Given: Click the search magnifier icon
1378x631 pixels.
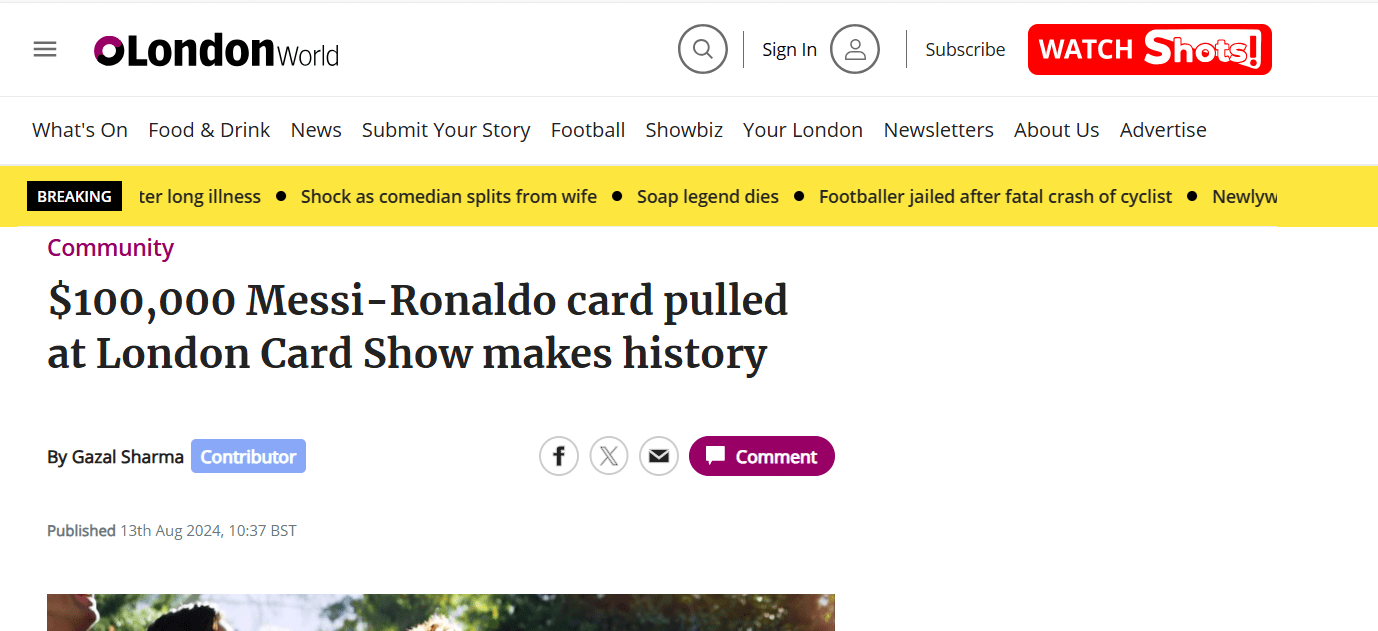Looking at the screenshot, I should (x=702, y=49).
